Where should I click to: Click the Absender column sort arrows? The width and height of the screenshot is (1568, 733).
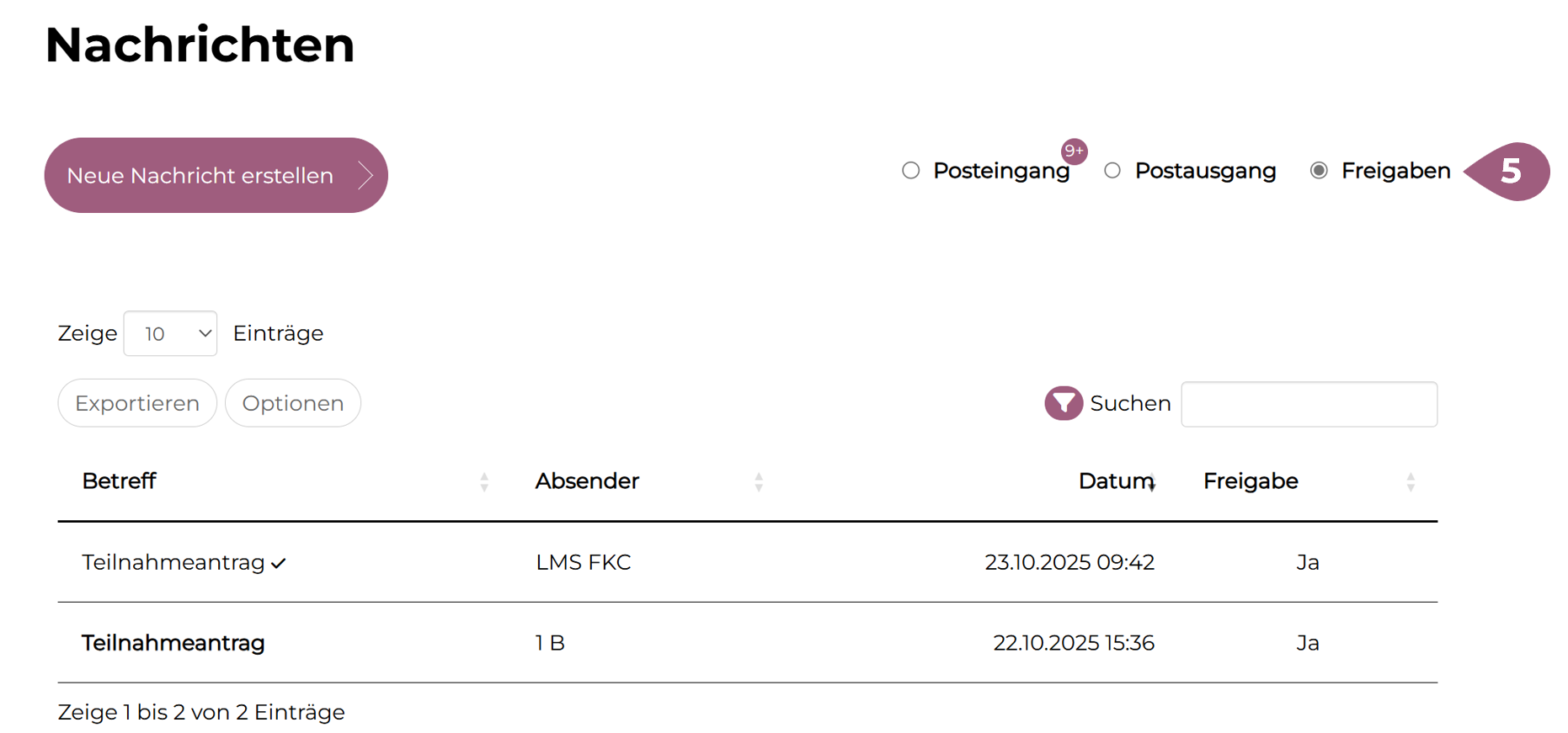[x=759, y=481]
